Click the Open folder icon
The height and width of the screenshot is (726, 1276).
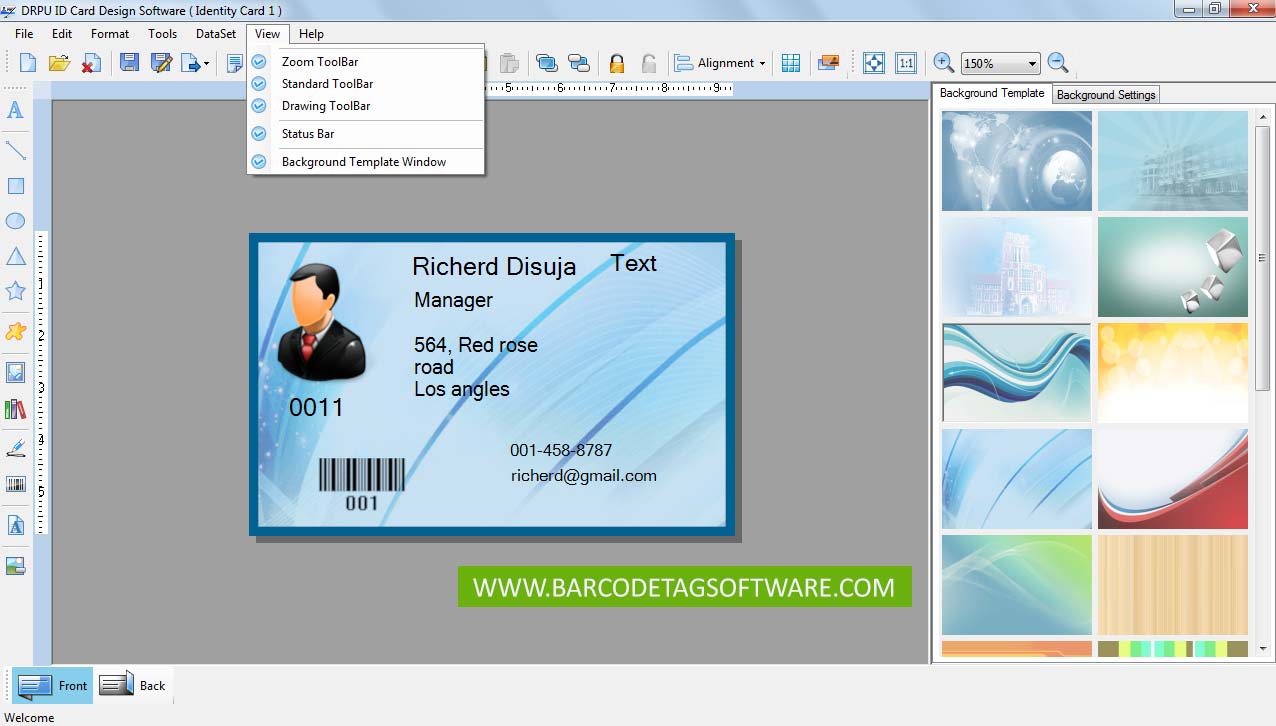59,63
